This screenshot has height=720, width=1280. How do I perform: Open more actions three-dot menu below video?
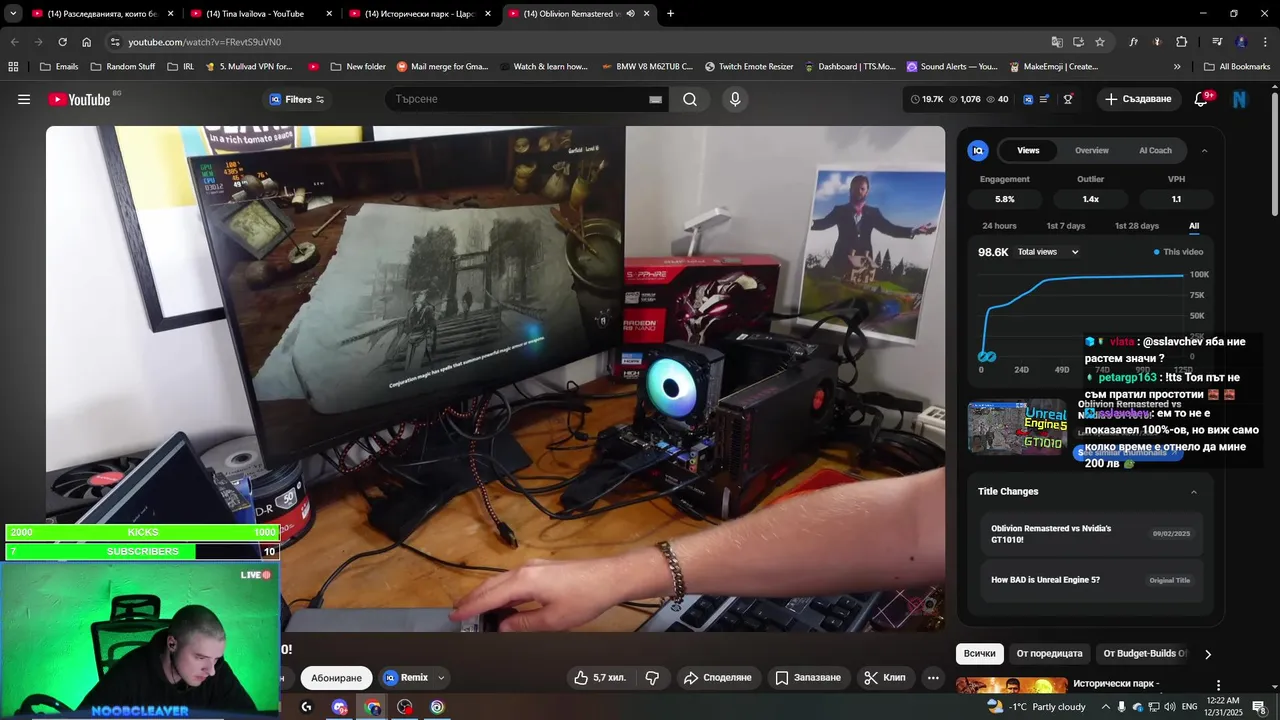point(933,678)
